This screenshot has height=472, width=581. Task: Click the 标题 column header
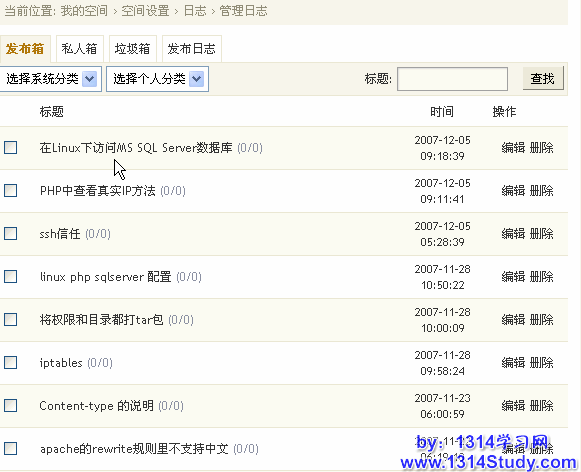(x=52, y=112)
